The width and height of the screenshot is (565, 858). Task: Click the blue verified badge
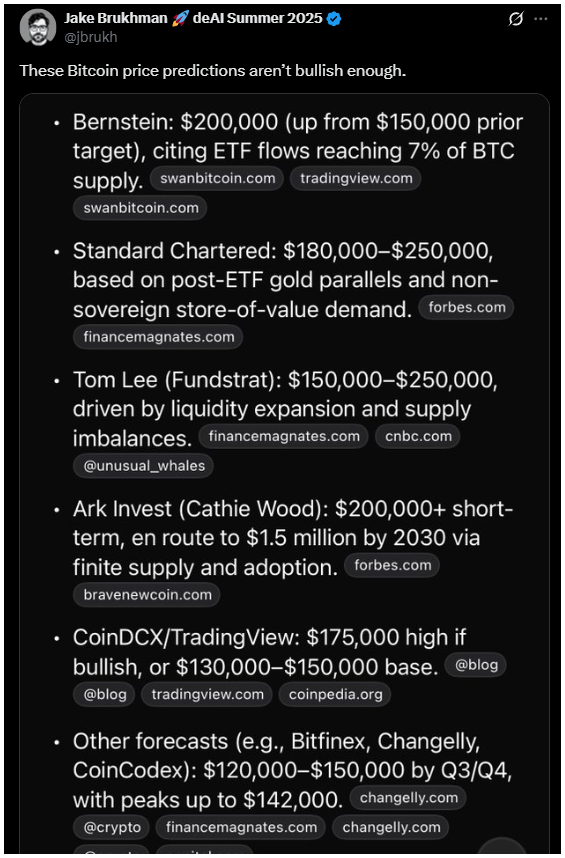tap(334, 19)
